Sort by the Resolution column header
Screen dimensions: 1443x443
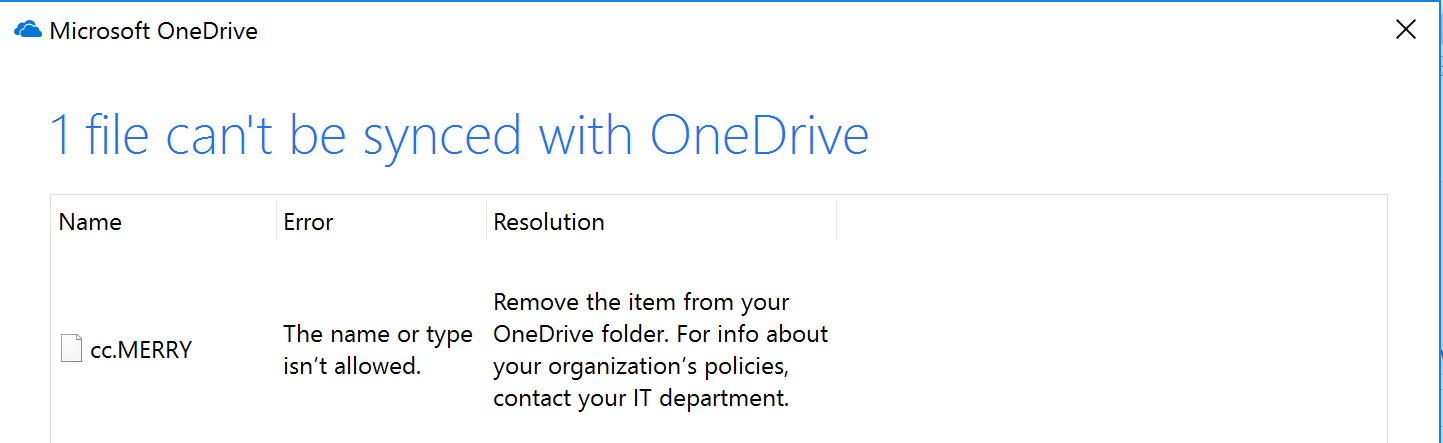[549, 221]
